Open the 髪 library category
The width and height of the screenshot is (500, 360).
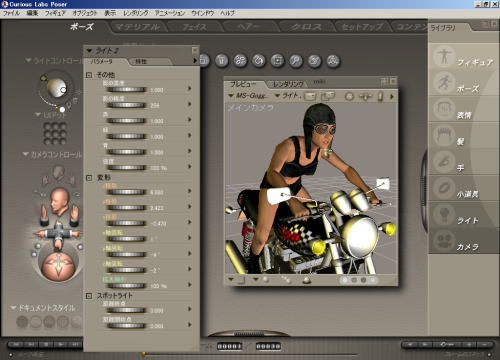click(x=463, y=136)
